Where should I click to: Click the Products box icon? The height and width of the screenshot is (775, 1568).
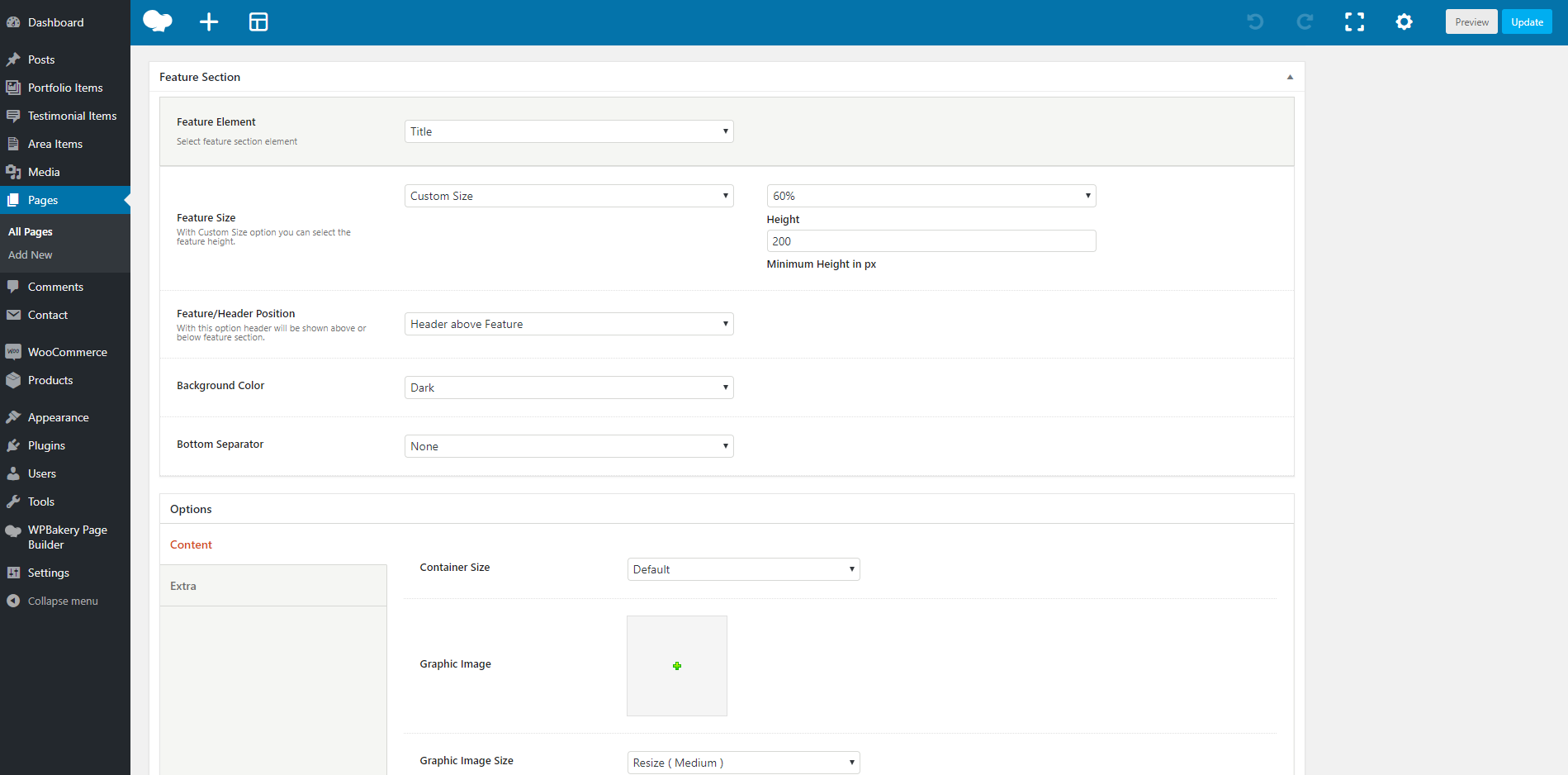(x=13, y=380)
